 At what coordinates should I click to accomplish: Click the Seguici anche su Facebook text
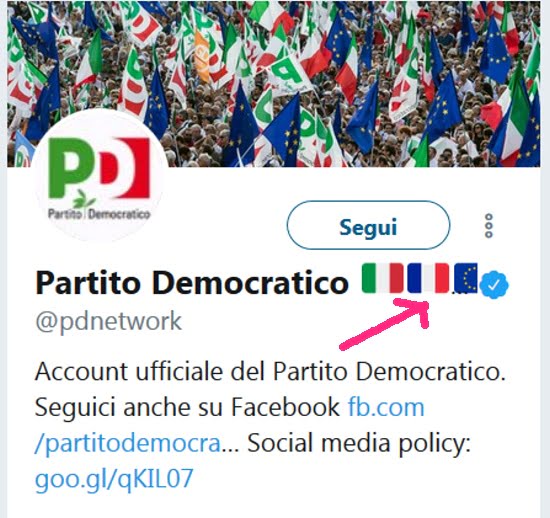pos(187,407)
